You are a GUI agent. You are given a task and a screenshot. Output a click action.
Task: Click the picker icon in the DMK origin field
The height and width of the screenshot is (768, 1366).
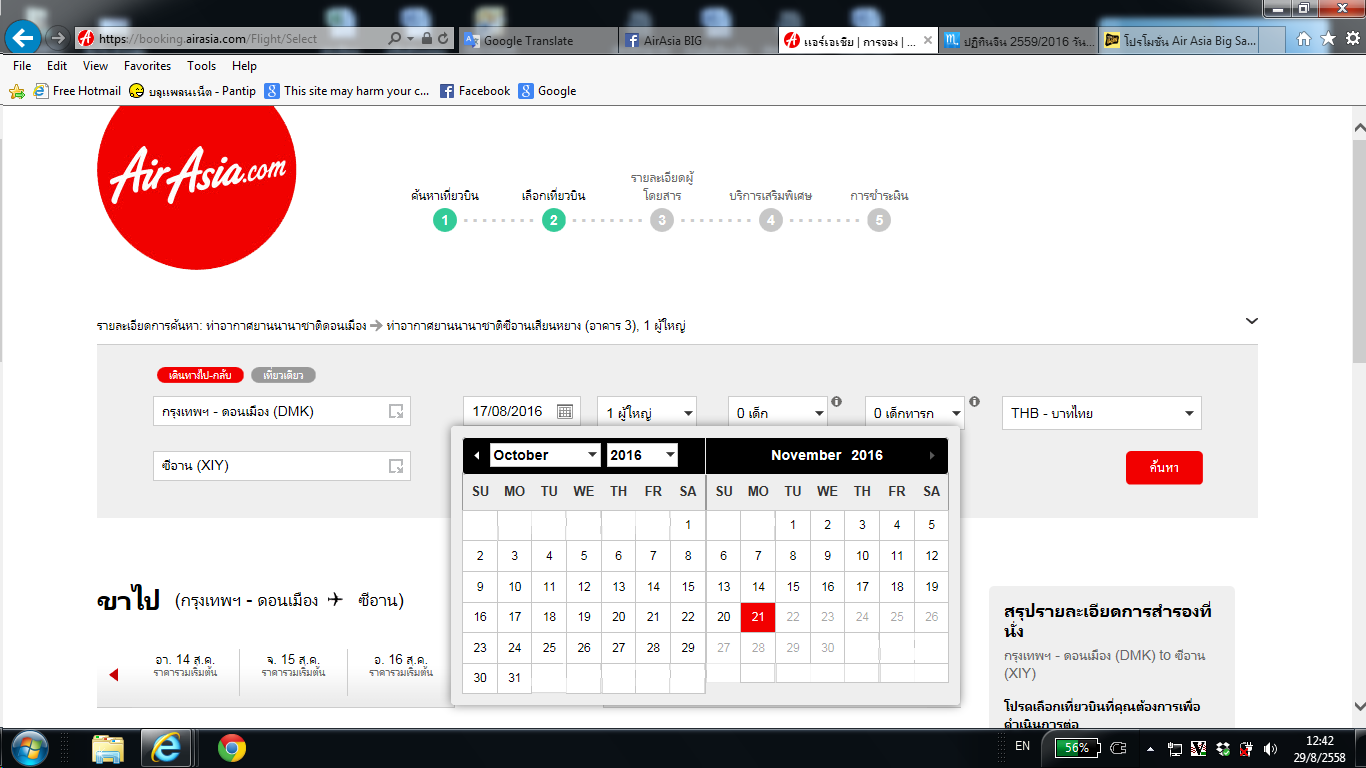[396, 411]
